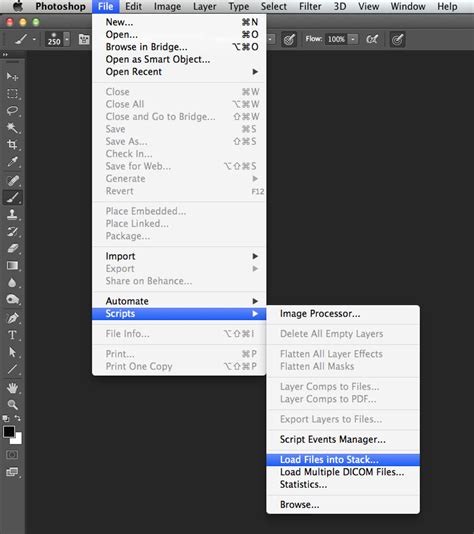Viewport: 474px width, 534px height.
Task: Select the Hand tool
Action: coord(12,388)
